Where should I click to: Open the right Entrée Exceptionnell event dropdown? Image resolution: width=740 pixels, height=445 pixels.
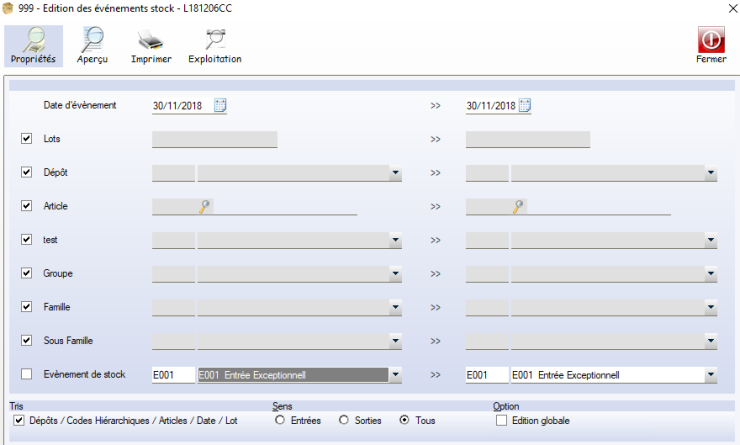coord(710,376)
